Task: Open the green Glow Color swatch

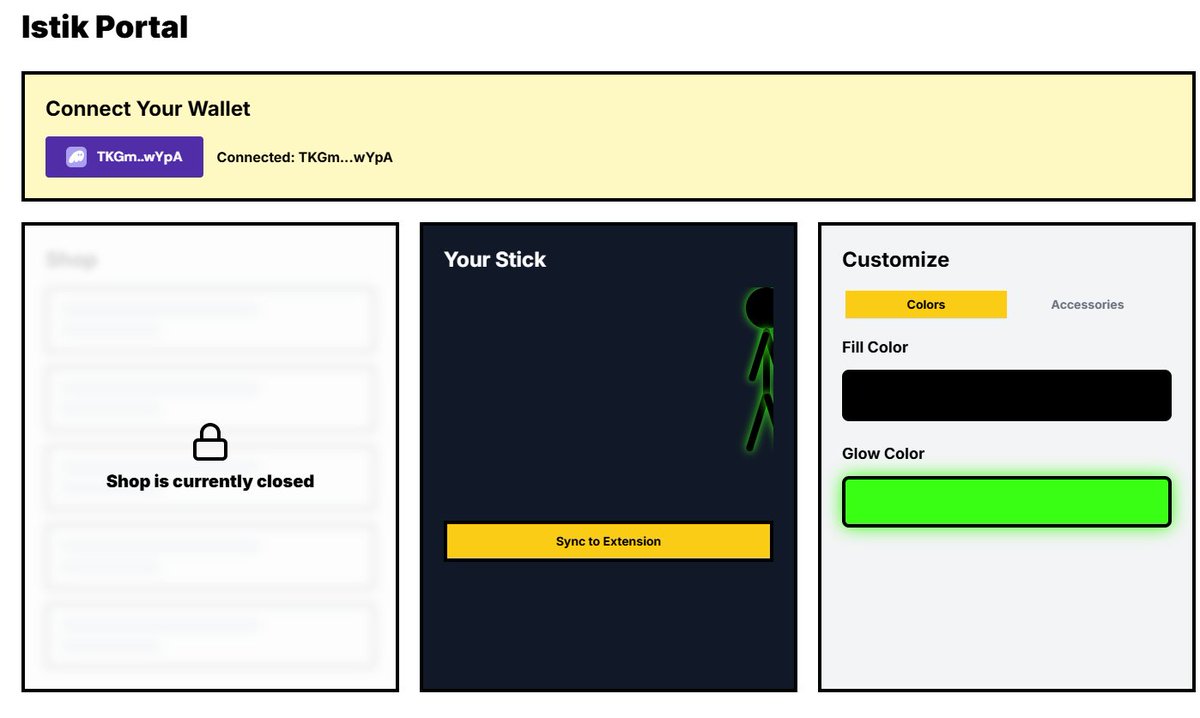Action: point(1006,502)
